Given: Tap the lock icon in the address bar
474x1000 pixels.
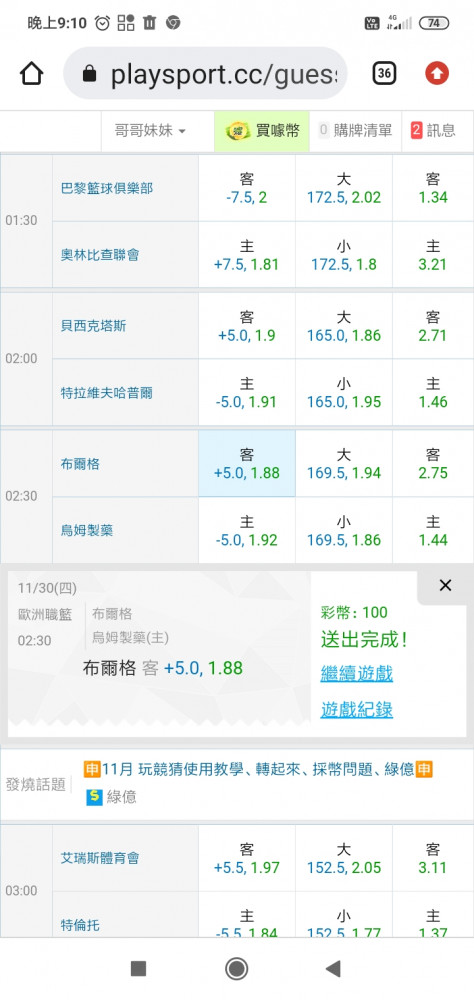Looking at the screenshot, I should (89, 75).
